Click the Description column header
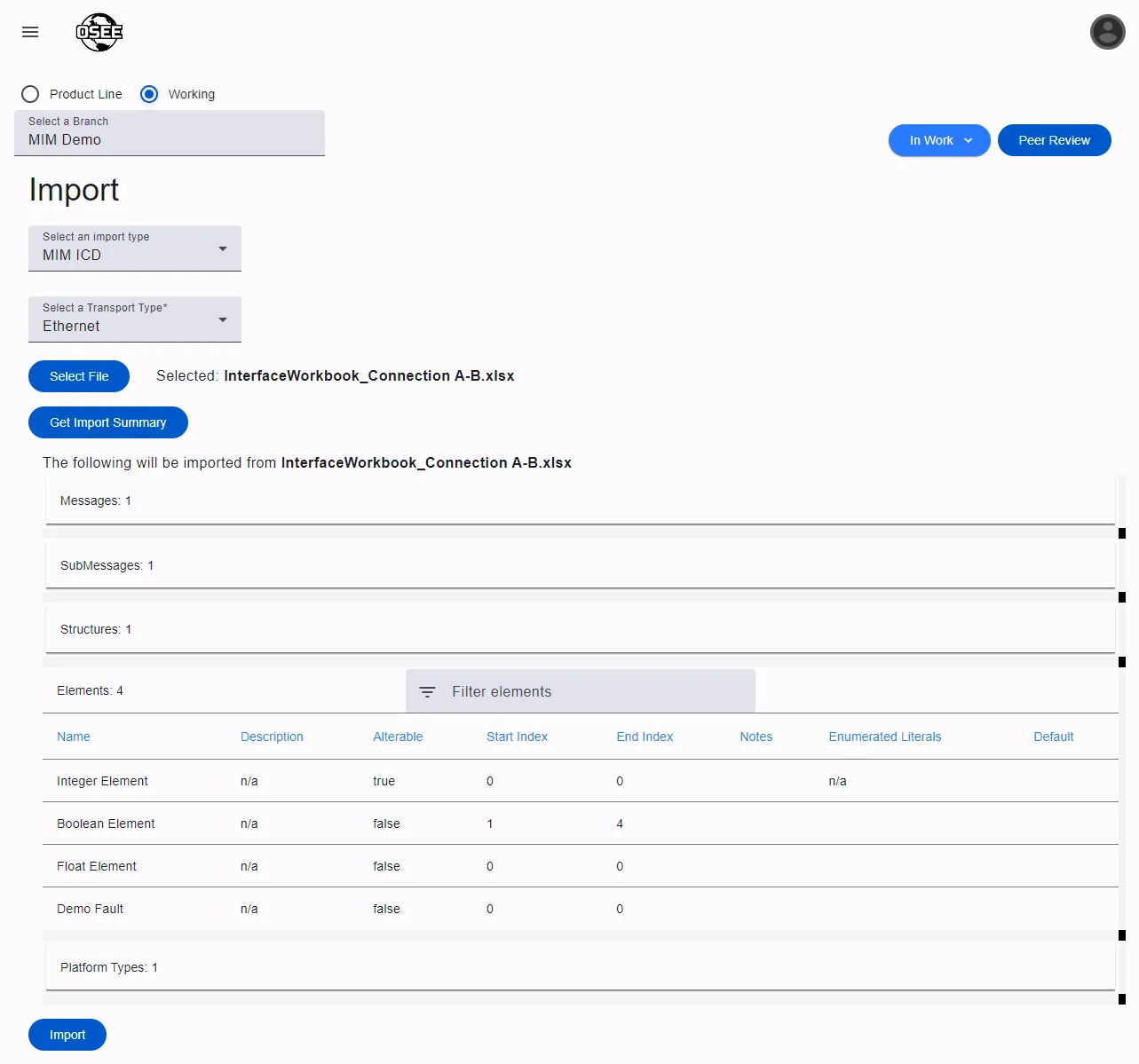1139x1064 pixels. [x=272, y=737]
